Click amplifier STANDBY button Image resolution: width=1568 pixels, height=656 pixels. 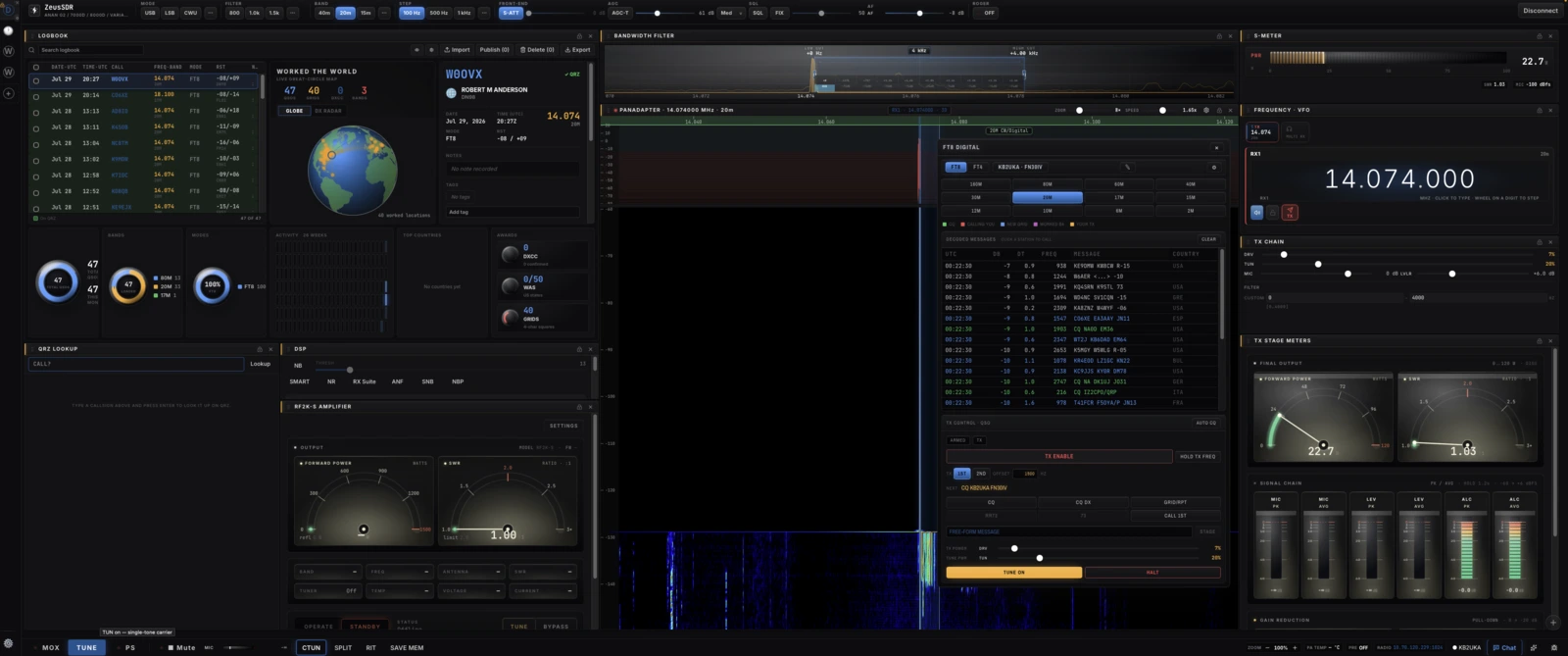click(x=365, y=626)
